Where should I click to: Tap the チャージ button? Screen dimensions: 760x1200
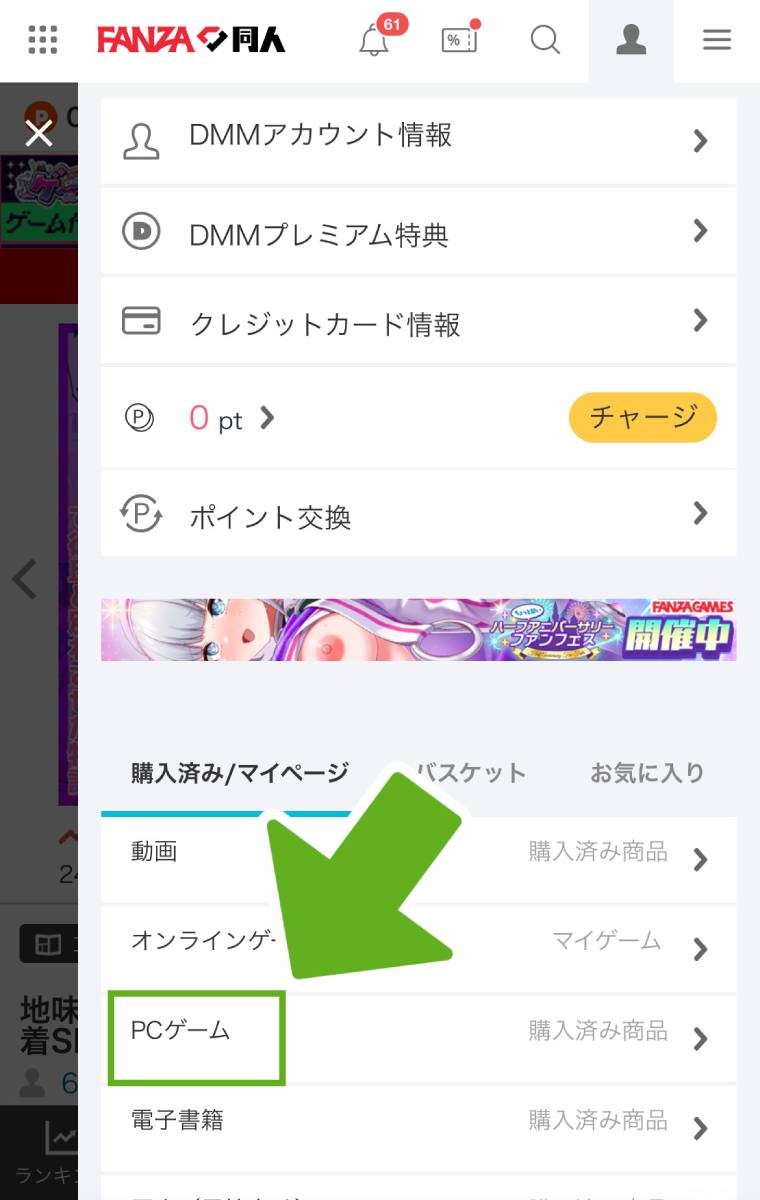pos(643,417)
